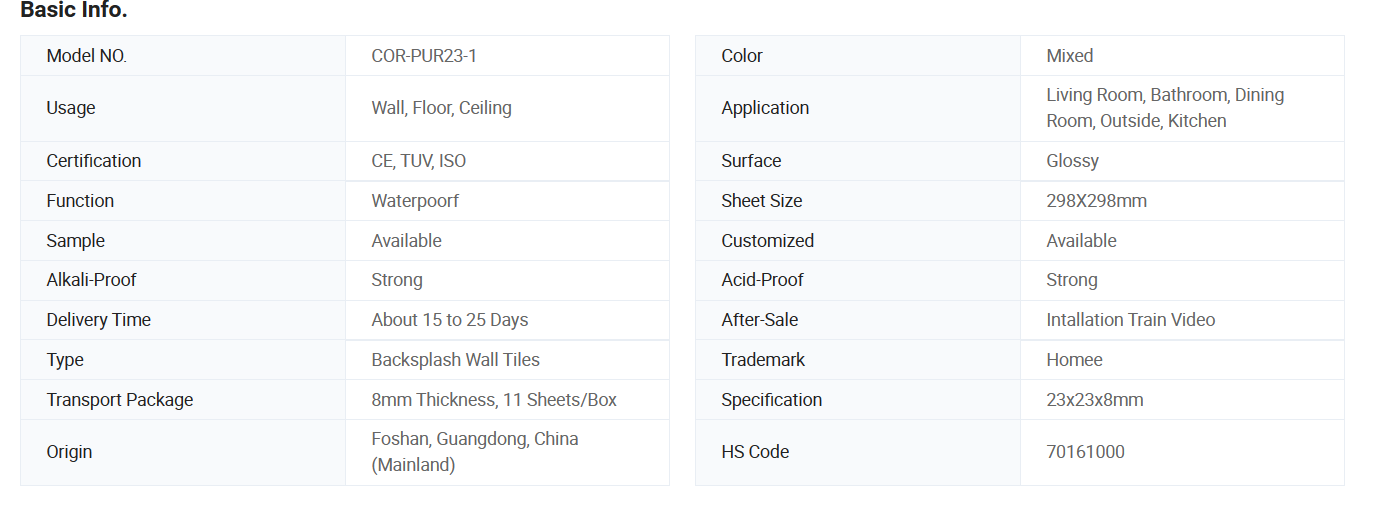
Task: Select the sheet size 298X298mm
Action: [1096, 201]
